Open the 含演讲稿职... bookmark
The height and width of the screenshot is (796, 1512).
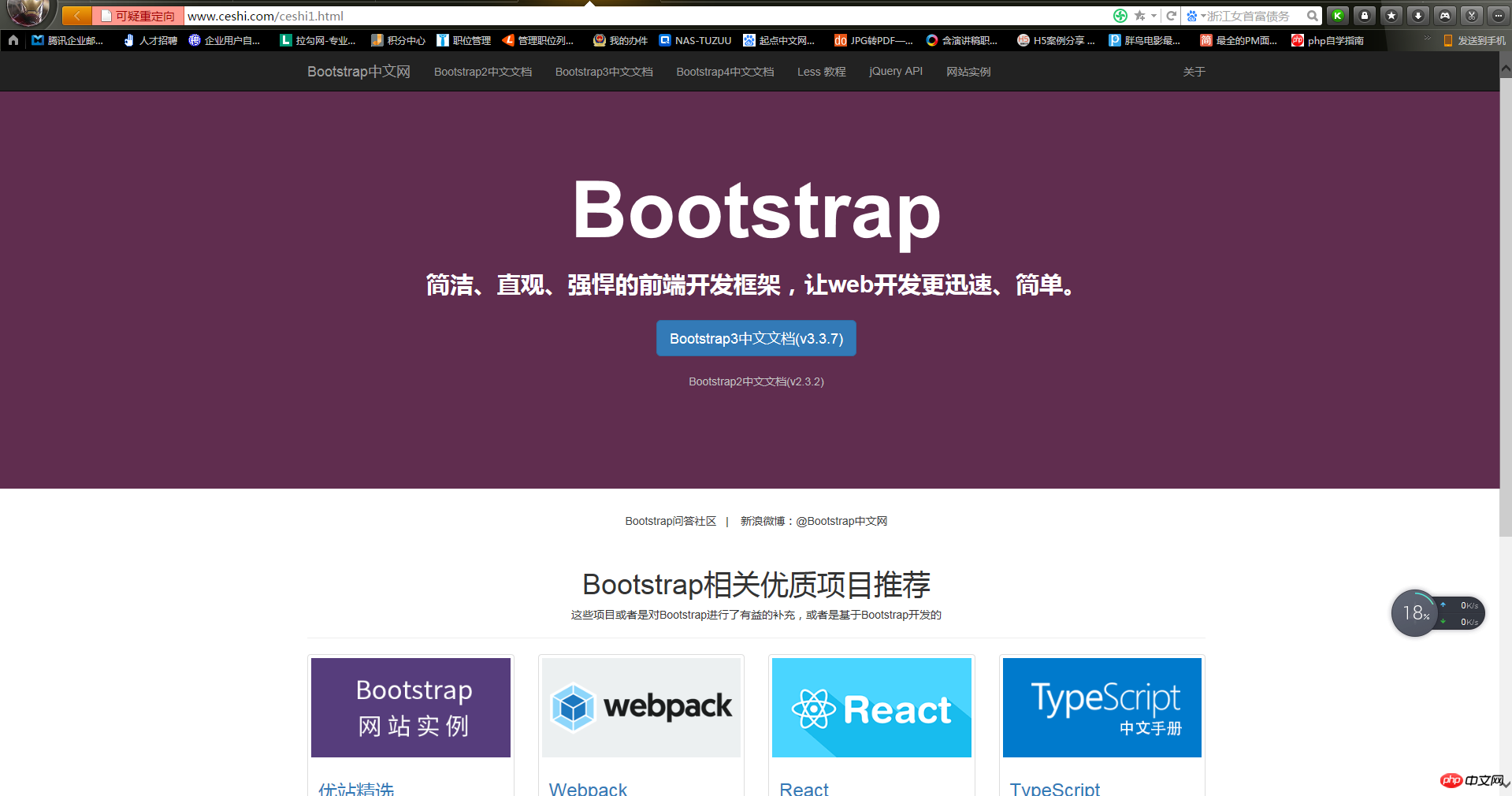(962, 40)
